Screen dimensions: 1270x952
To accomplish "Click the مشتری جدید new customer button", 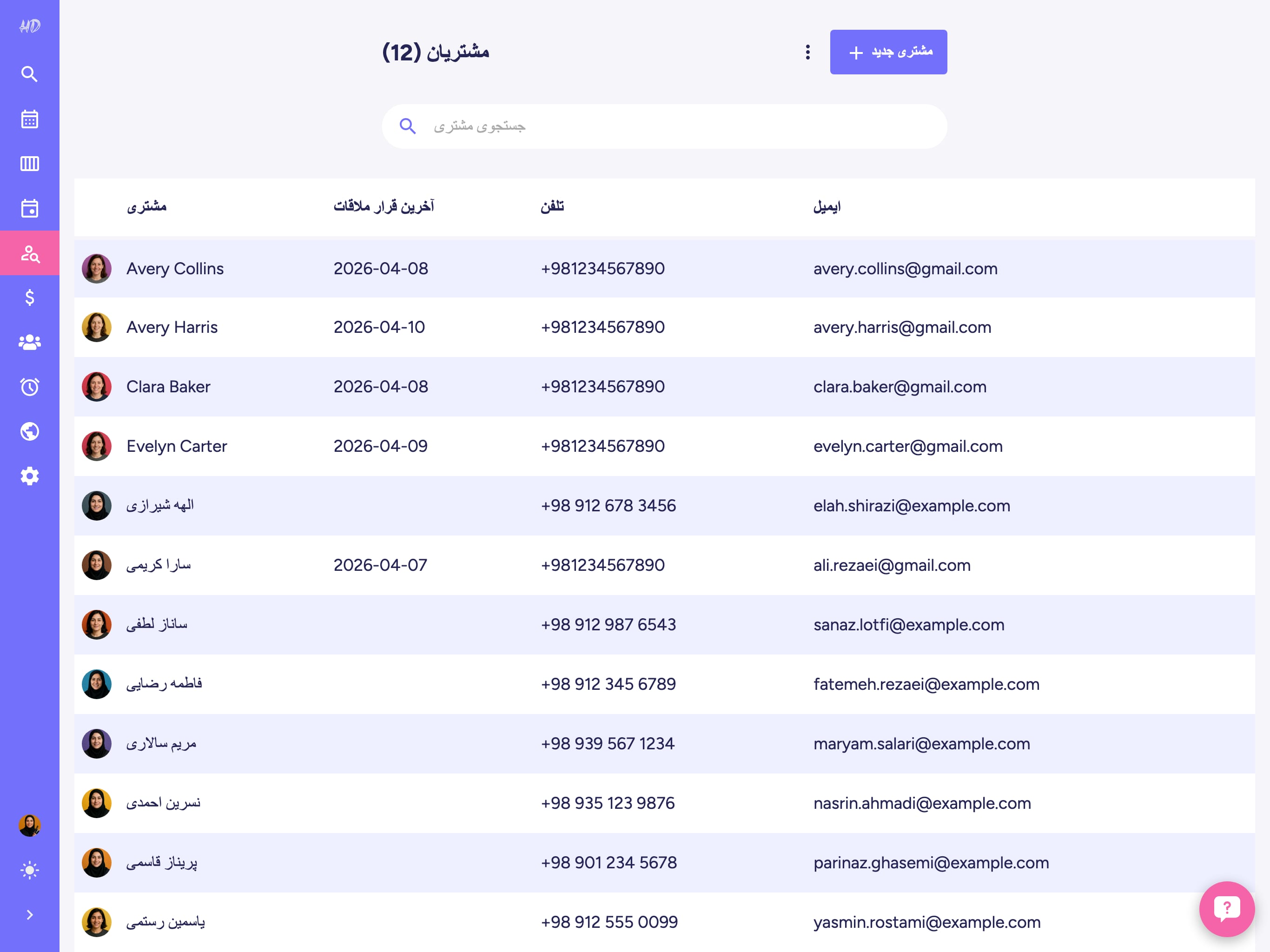I will point(888,52).
